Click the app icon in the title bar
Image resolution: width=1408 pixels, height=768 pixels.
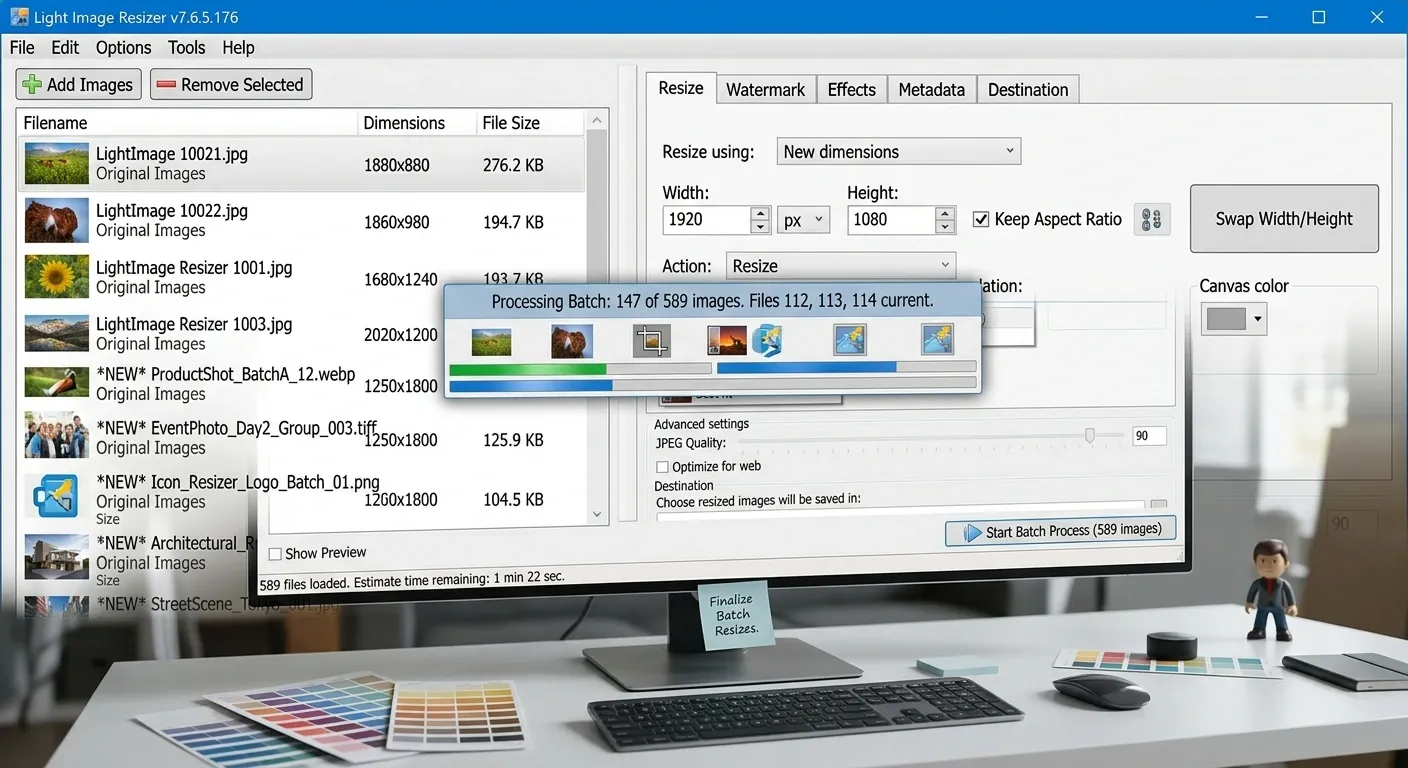coord(19,17)
